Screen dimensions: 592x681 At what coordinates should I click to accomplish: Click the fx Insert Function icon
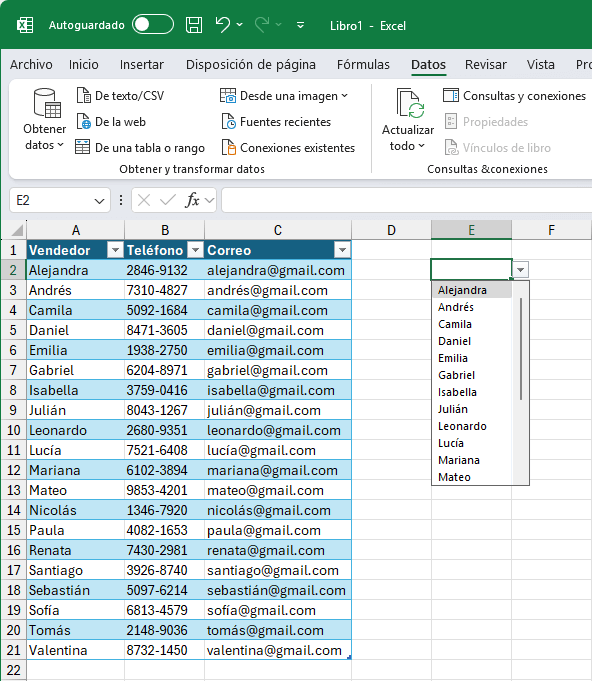(x=192, y=200)
